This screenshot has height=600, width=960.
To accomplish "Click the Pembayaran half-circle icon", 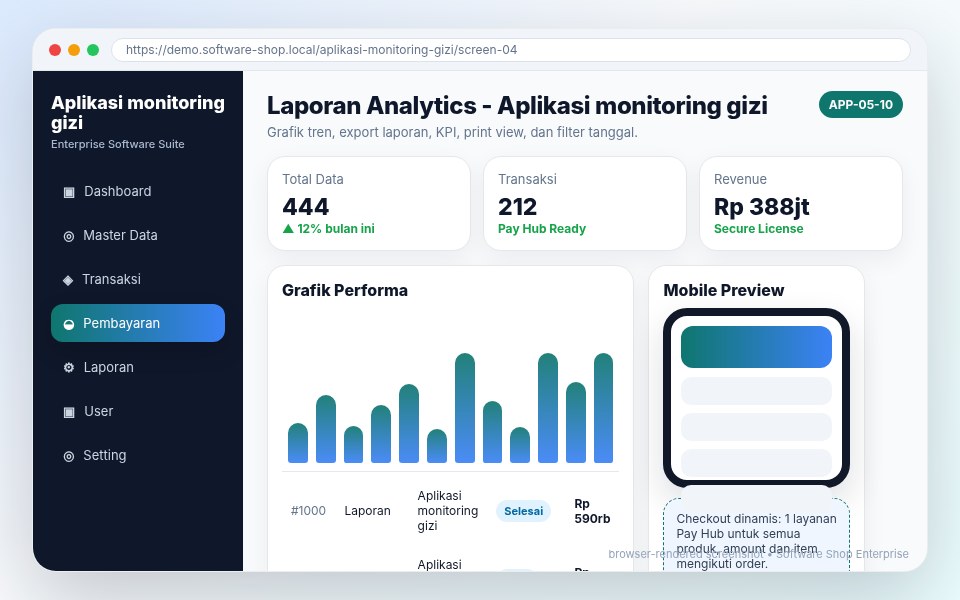I will click(x=69, y=324).
